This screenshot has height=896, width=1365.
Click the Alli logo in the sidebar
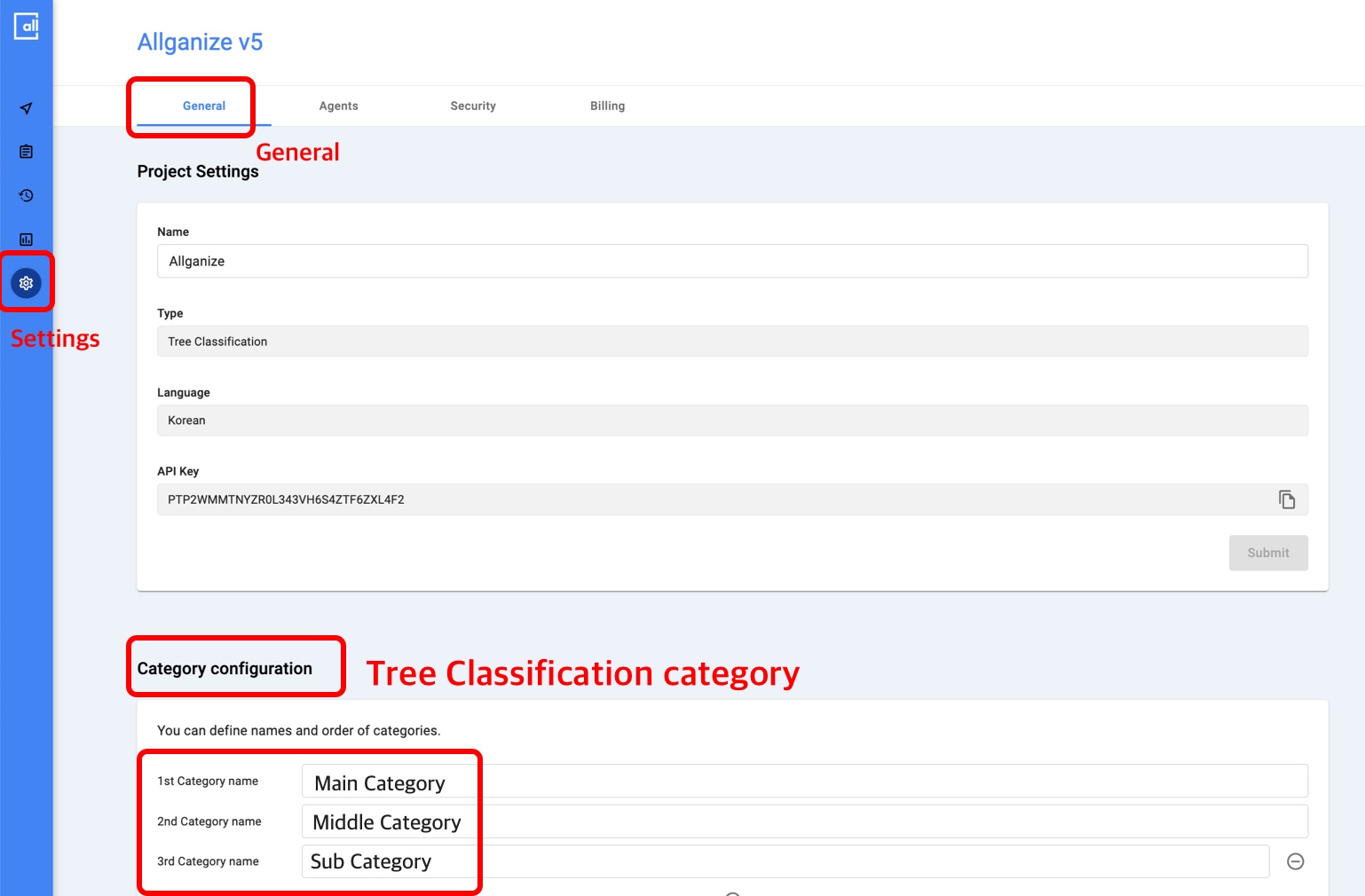coord(27,27)
